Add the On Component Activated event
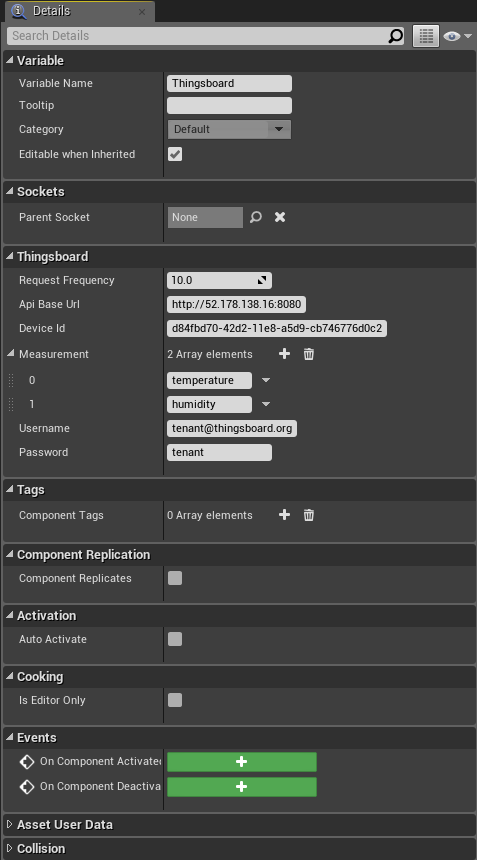The width and height of the screenshot is (477, 860). pos(242,762)
